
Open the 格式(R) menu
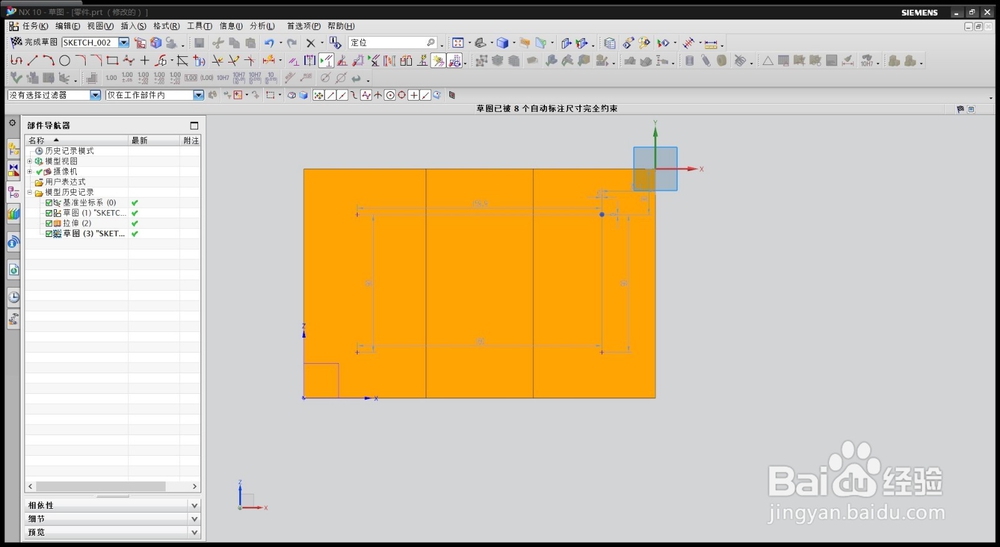click(166, 26)
